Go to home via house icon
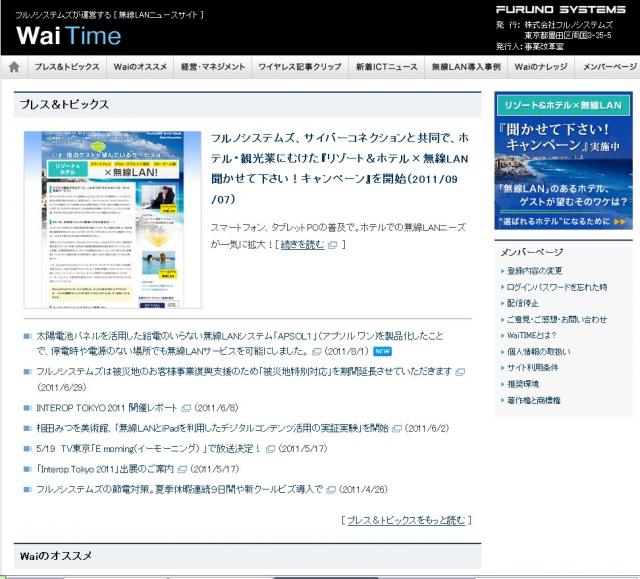Viewport: 640px width, 579px height. click(x=14, y=67)
